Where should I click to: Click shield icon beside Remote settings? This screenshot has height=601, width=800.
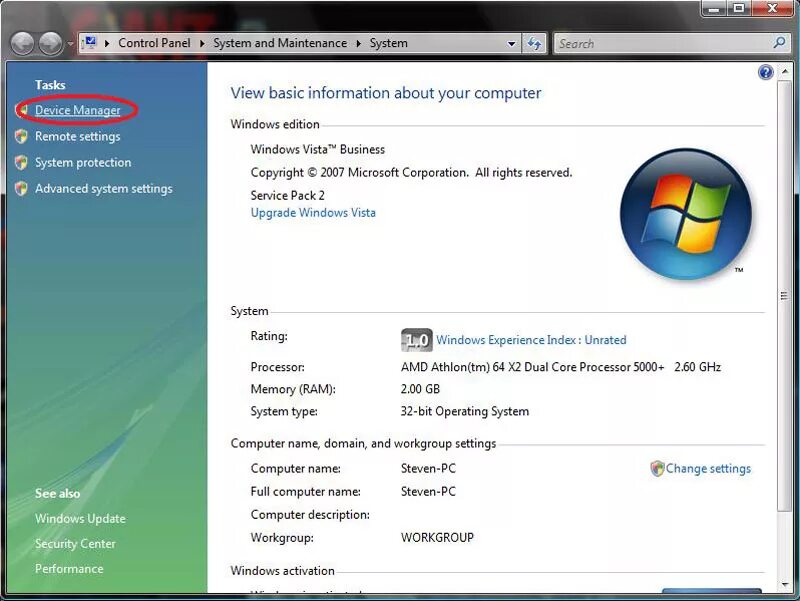[x=21, y=136]
